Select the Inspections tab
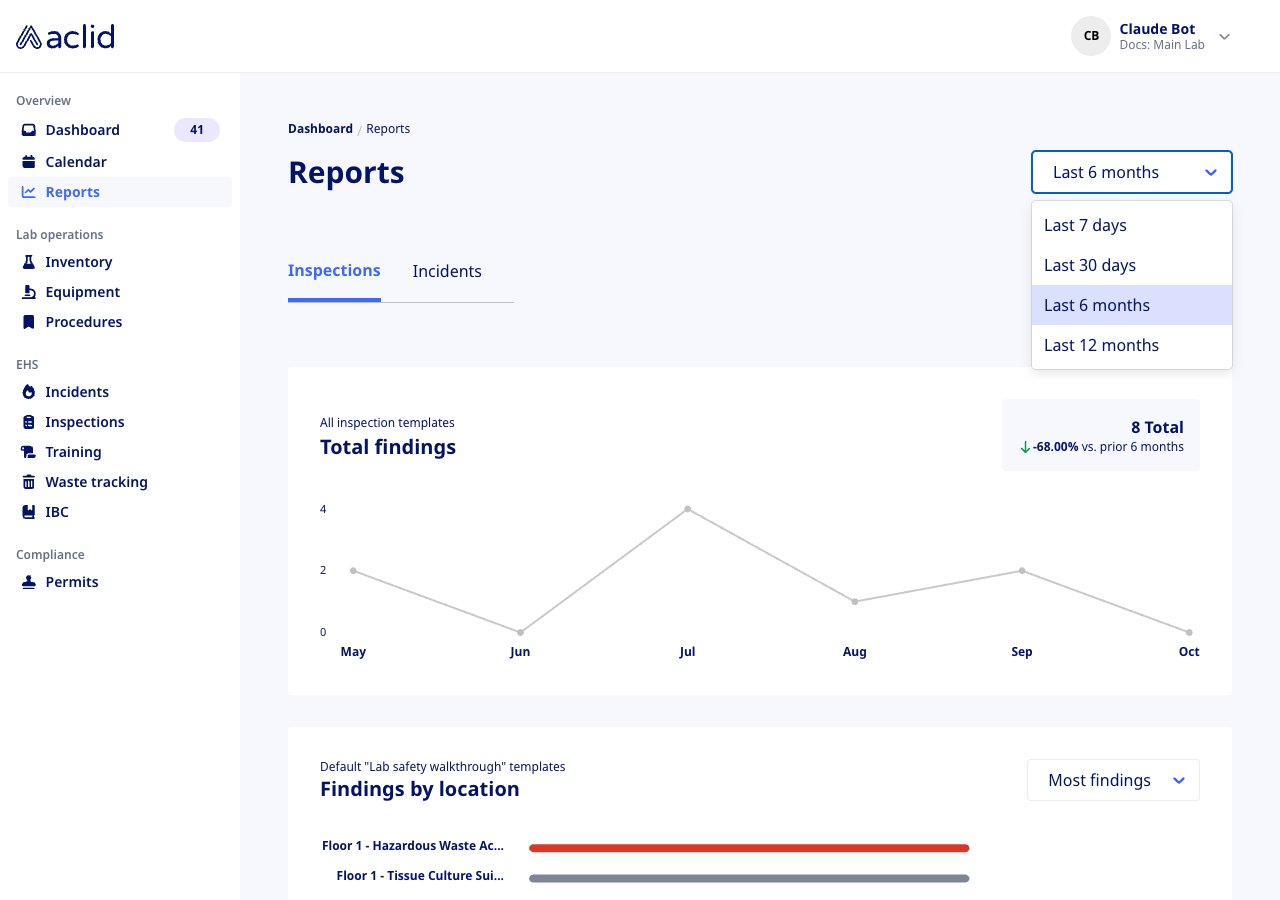This screenshot has width=1280, height=900. click(x=334, y=270)
